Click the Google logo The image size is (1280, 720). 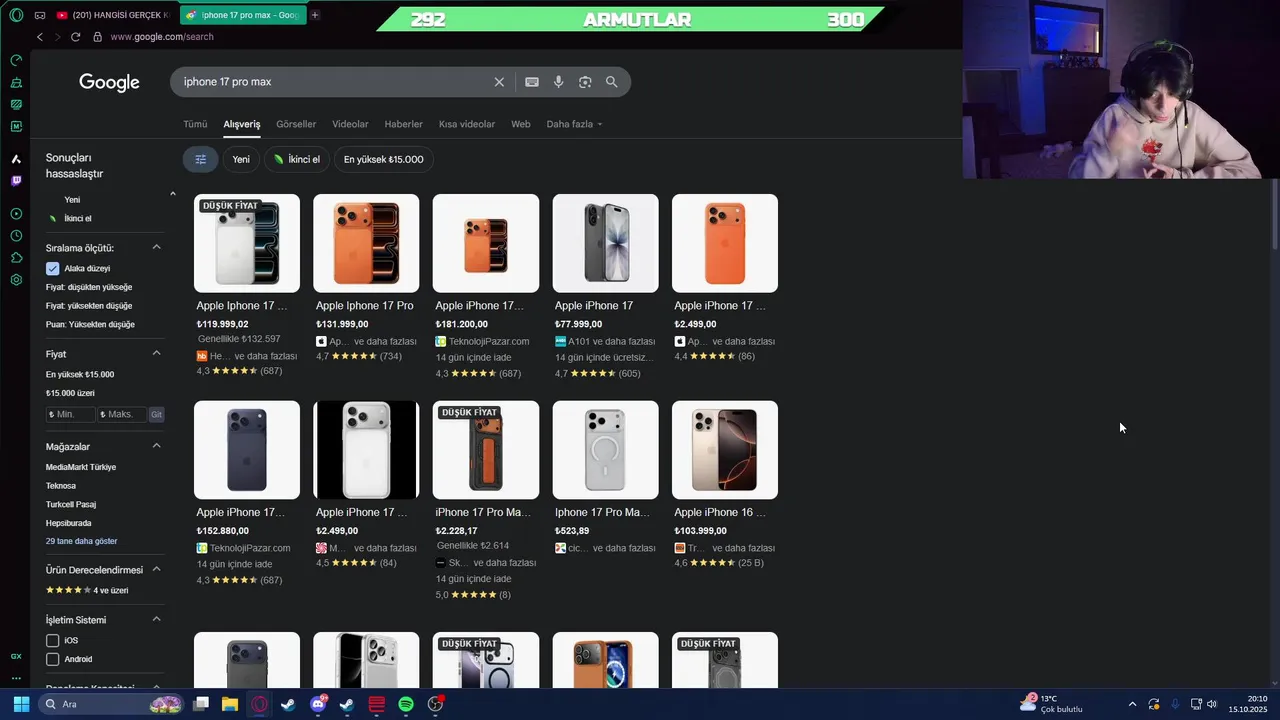pyautogui.click(x=109, y=83)
